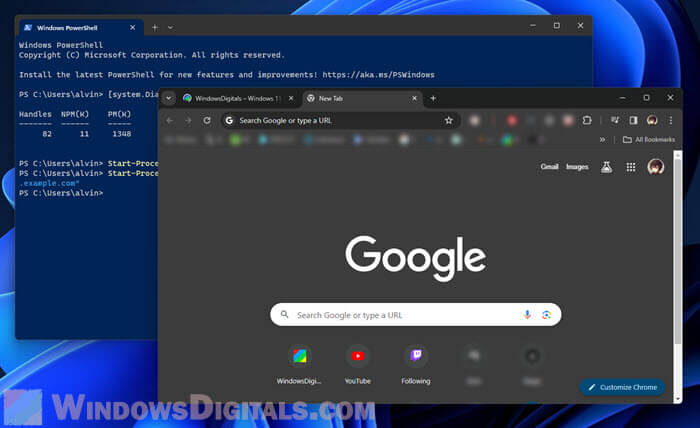Open Gmail link
Image resolution: width=700 pixels, height=428 pixels.
[550, 167]
